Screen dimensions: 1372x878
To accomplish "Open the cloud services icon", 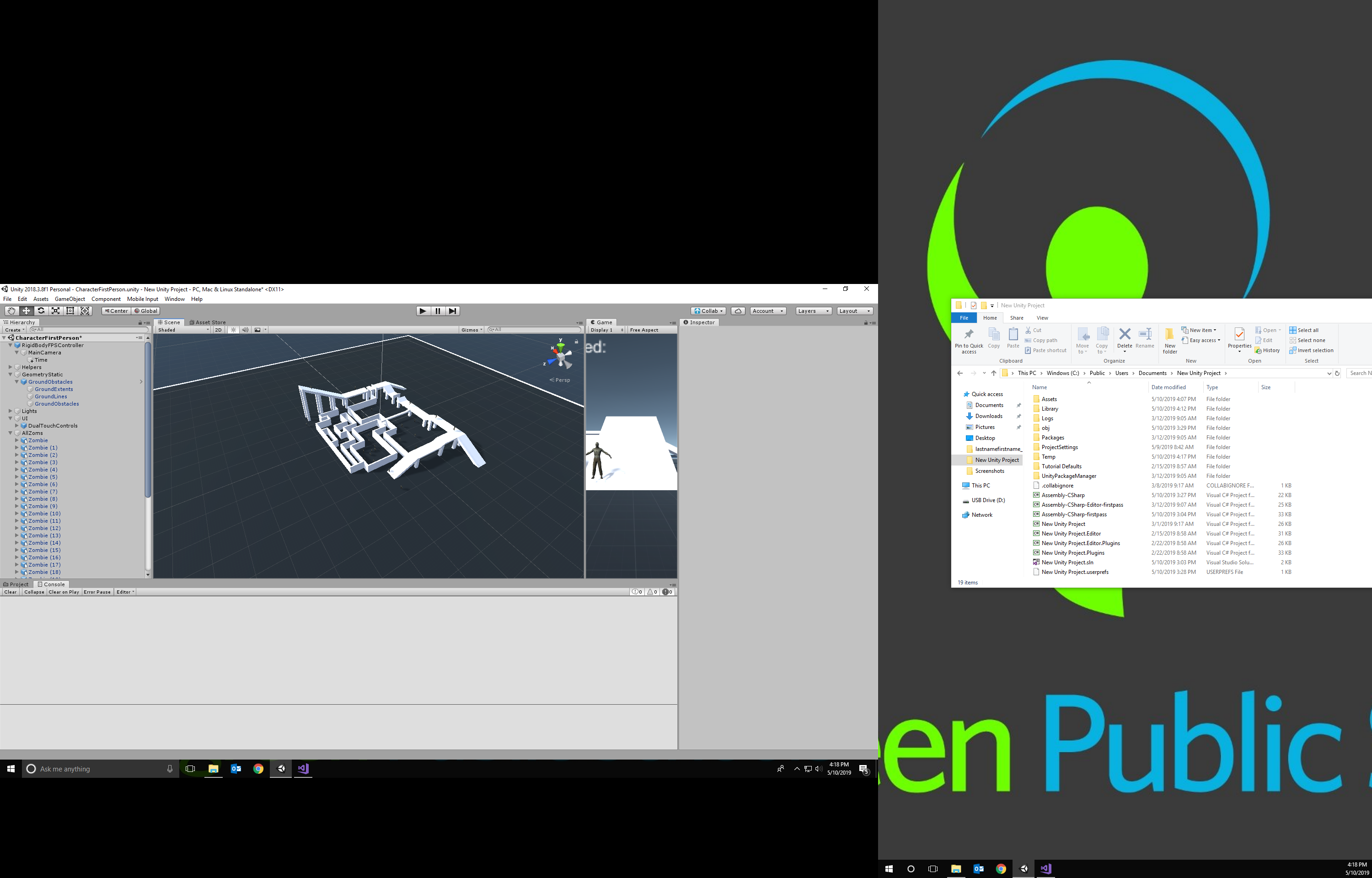I will [x=738, y=311].
